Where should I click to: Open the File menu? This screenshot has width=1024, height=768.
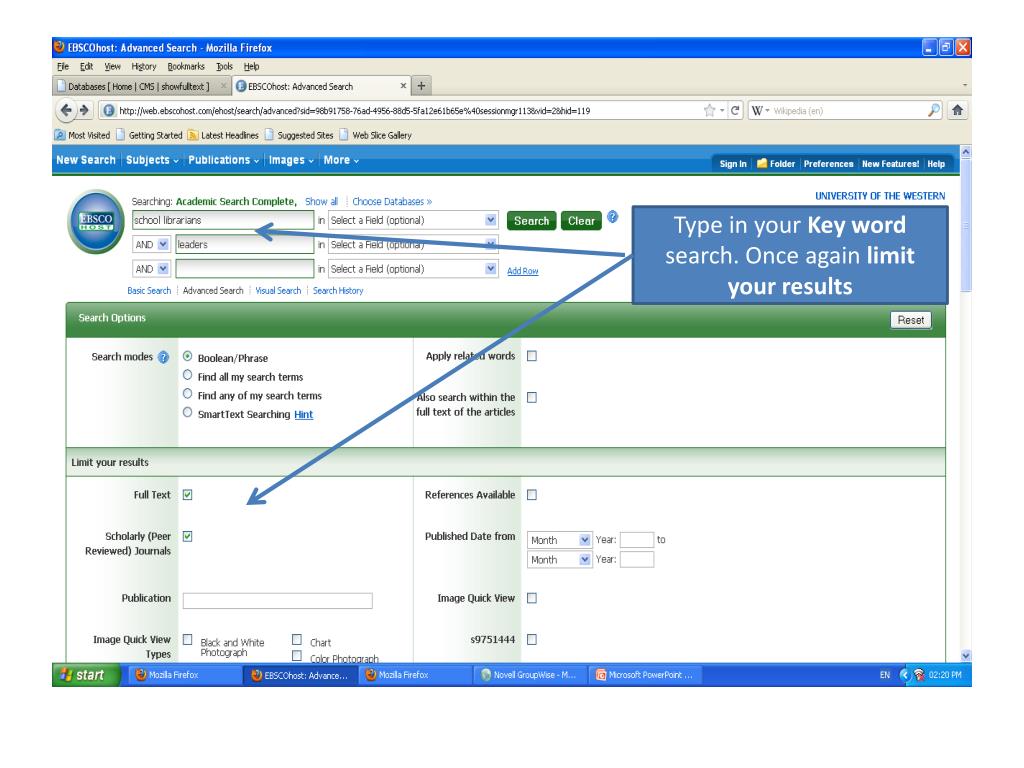[63, 67]
